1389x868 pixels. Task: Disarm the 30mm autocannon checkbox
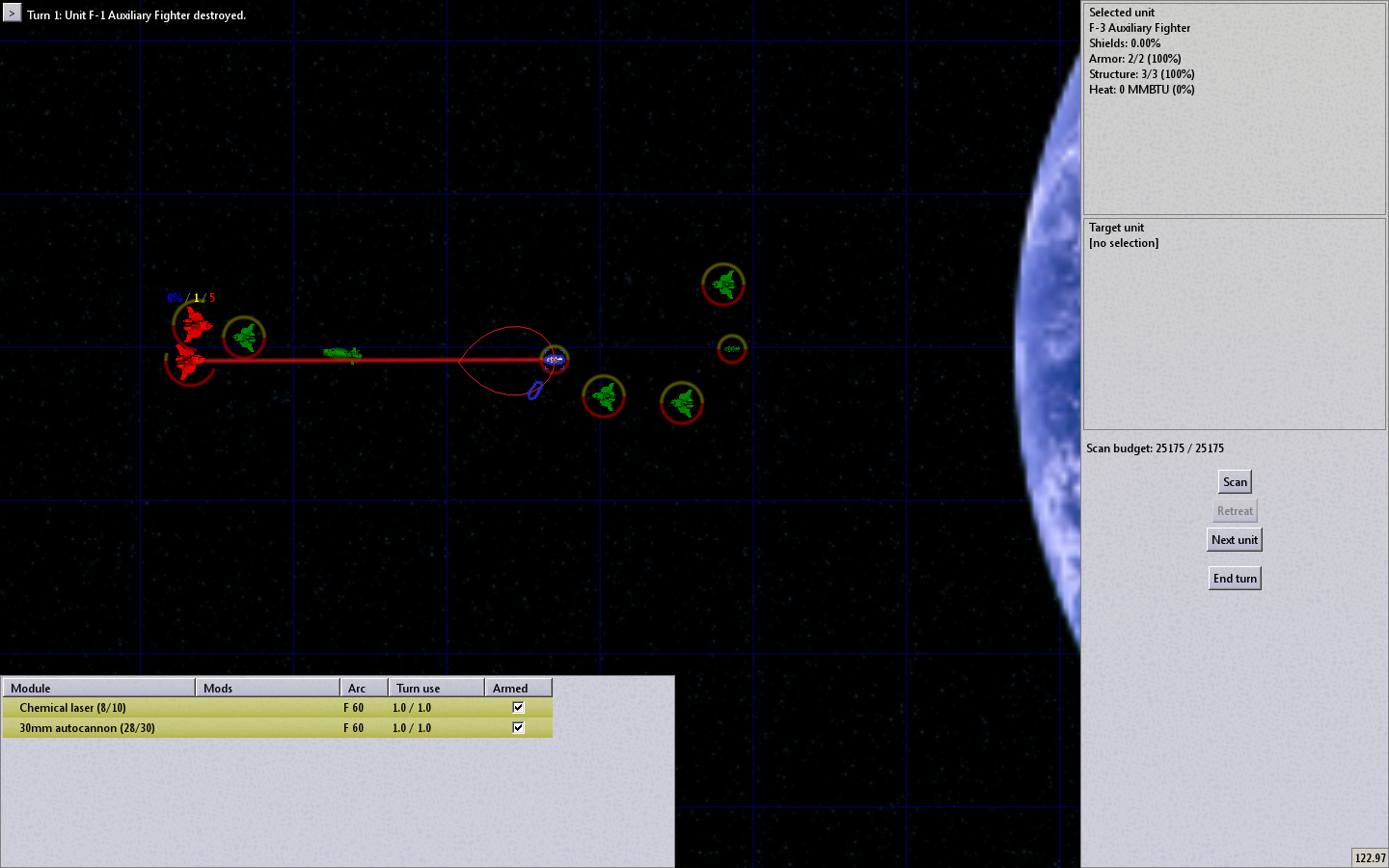pos(518,727)
